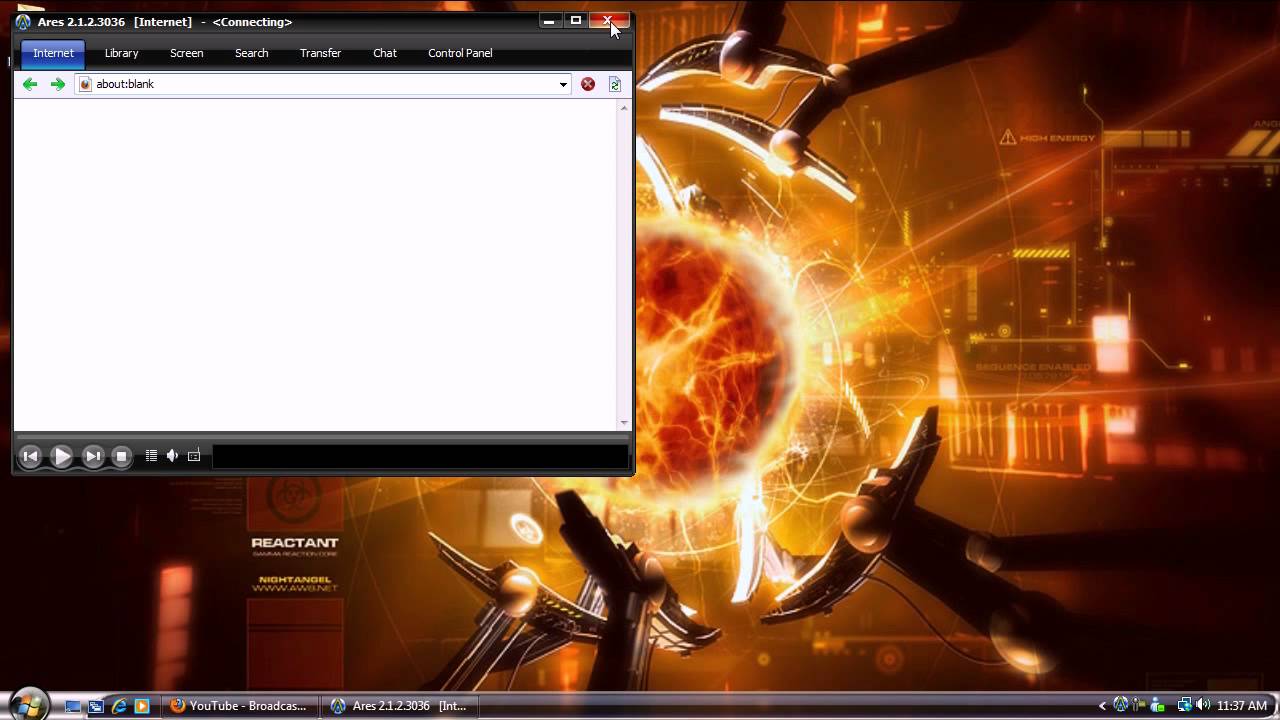Screen dimensions: 1280x720
Task: Click the browser scrollbar up arrow
Action: 624,108
